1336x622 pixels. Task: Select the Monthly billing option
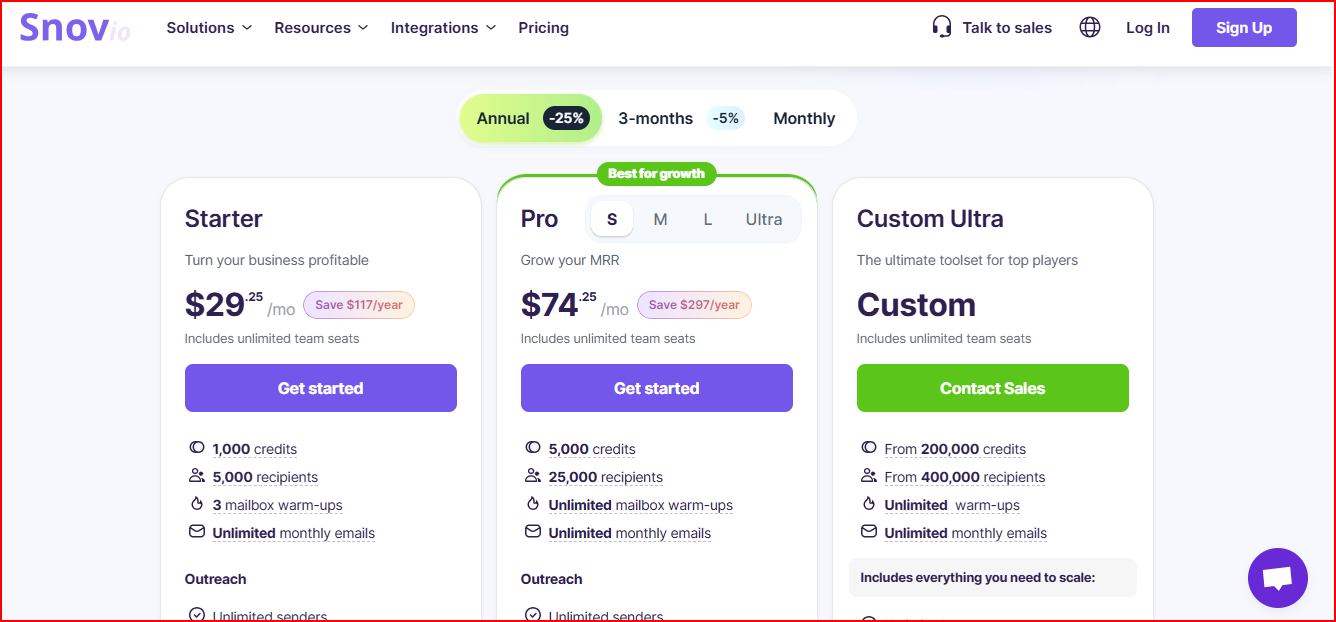[x=803, y=118]
